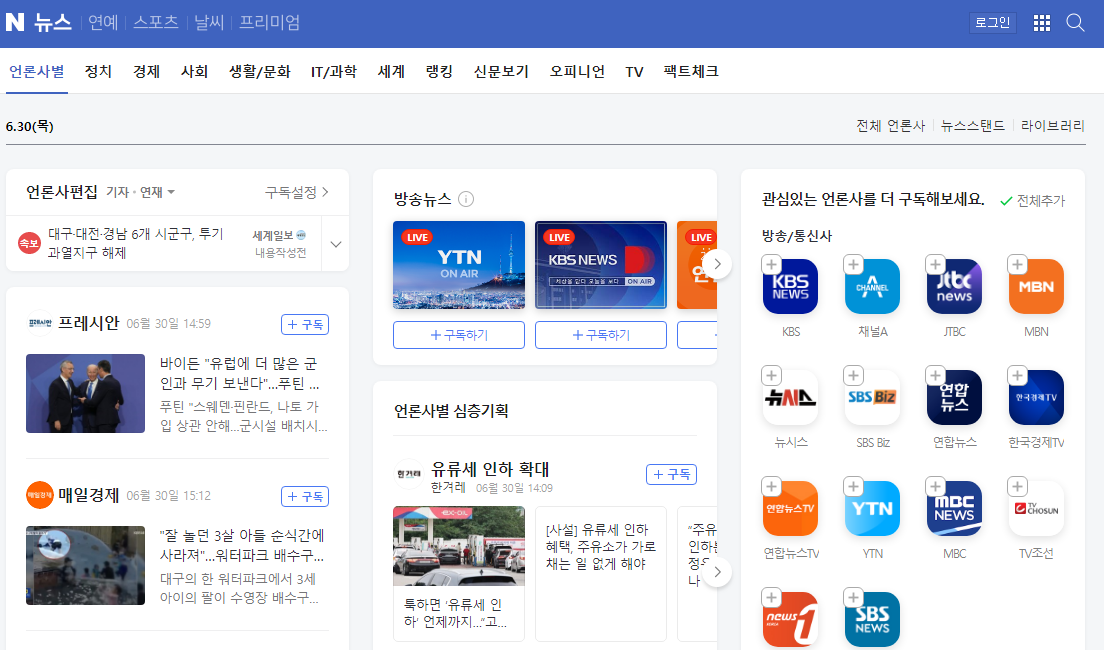The width and height of the screenshot is (1104, 650).
Task: Click the 매일경제 orange round logo
Action: pos(39,495)
